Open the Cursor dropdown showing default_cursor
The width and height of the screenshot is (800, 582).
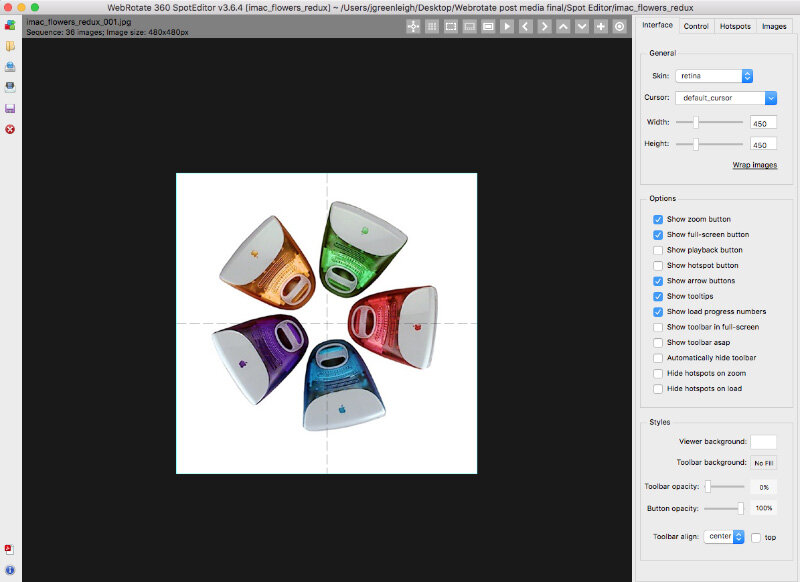point(726,97)
